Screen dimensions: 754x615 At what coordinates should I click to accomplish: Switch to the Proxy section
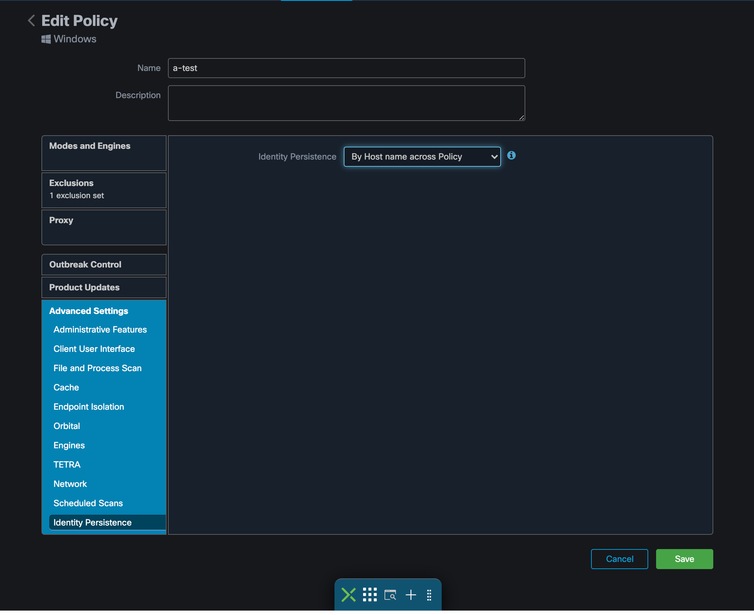pyautogui.click(x=104, y=227)
